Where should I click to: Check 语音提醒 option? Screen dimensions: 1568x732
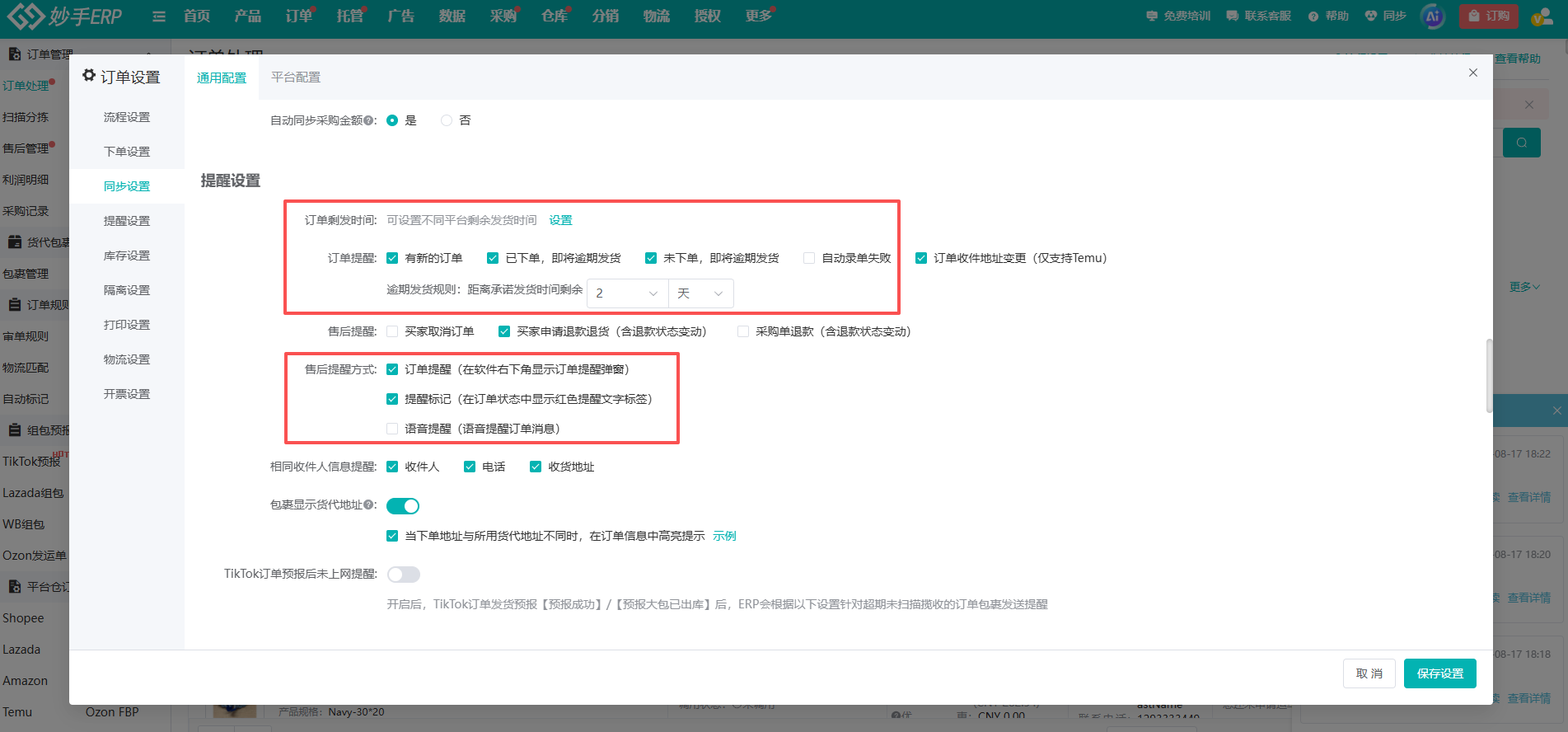coord(392,429)
